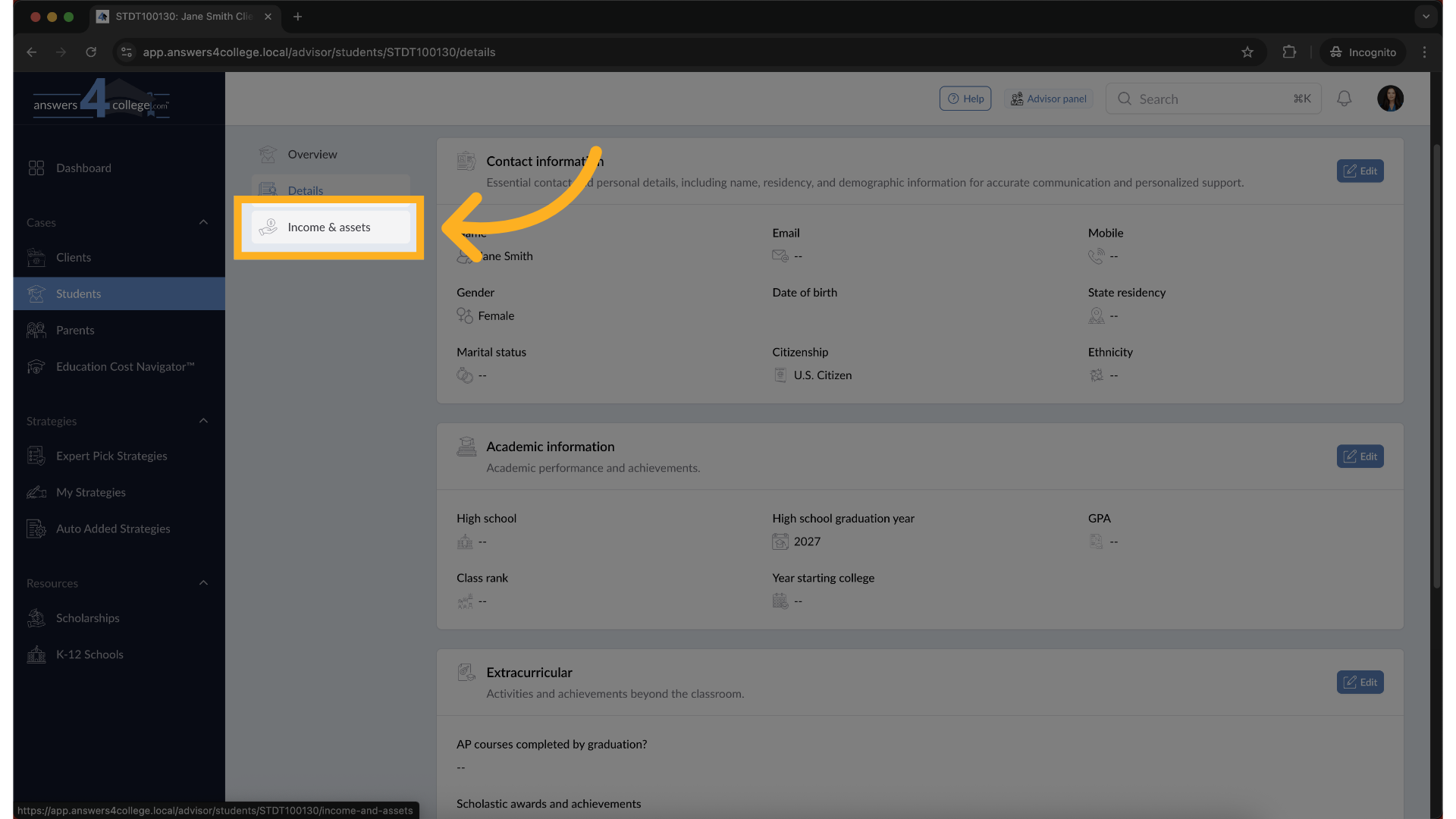Switch to the Overview tab

click(312, 154)
